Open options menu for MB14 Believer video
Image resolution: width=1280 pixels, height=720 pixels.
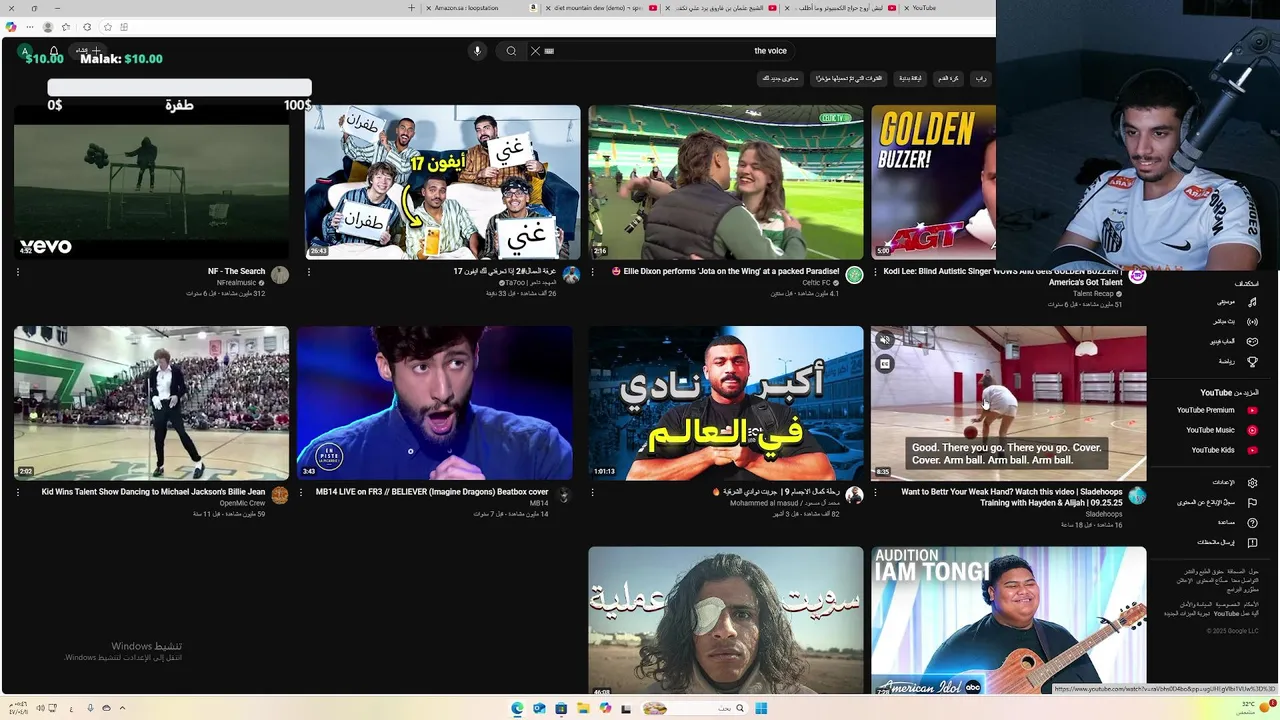[301, 492]
